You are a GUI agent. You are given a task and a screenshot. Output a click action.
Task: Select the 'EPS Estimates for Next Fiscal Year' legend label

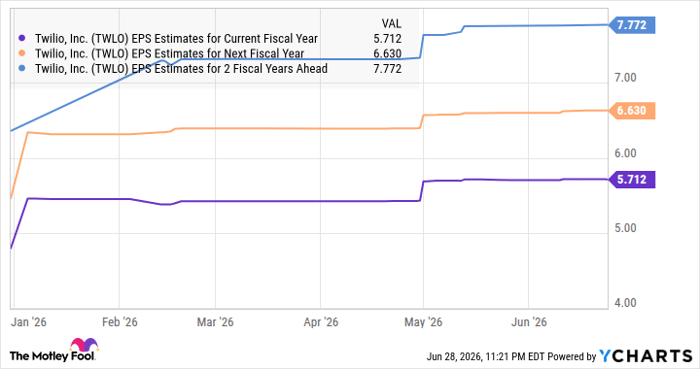coord(170,54)
